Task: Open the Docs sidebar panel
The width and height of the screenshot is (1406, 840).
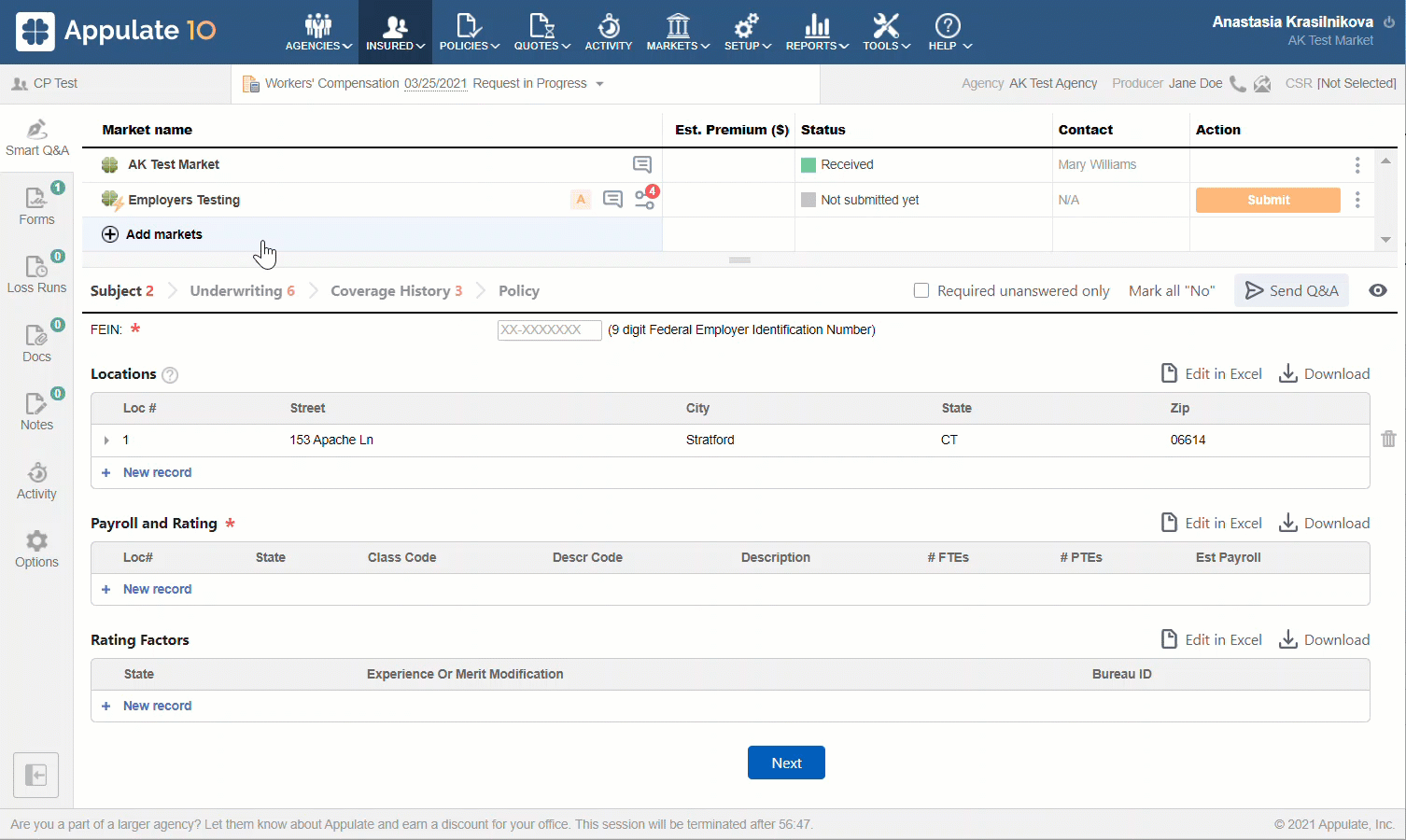Action: [x=36, y=343]
